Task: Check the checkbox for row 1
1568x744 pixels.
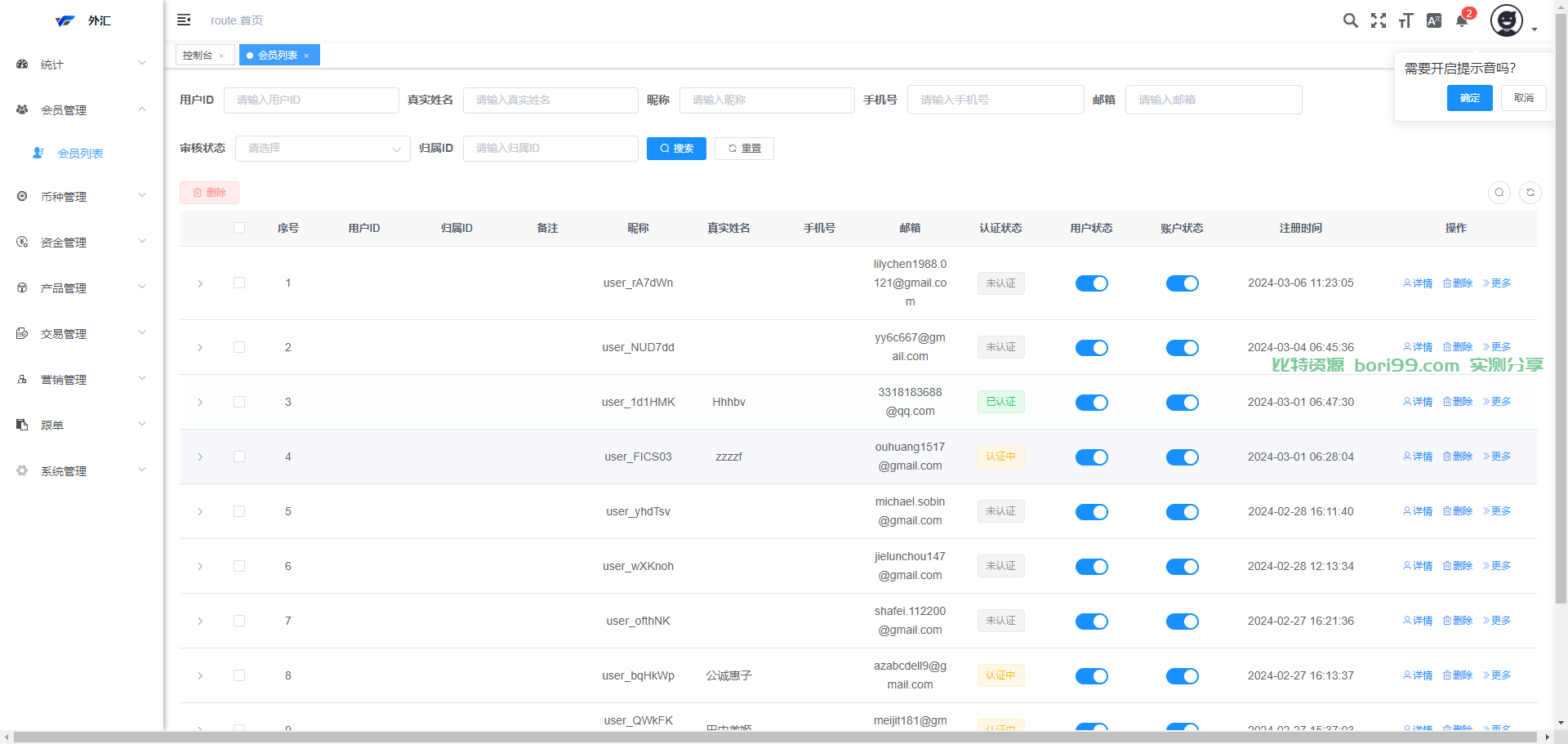Action: coord(239,283)
